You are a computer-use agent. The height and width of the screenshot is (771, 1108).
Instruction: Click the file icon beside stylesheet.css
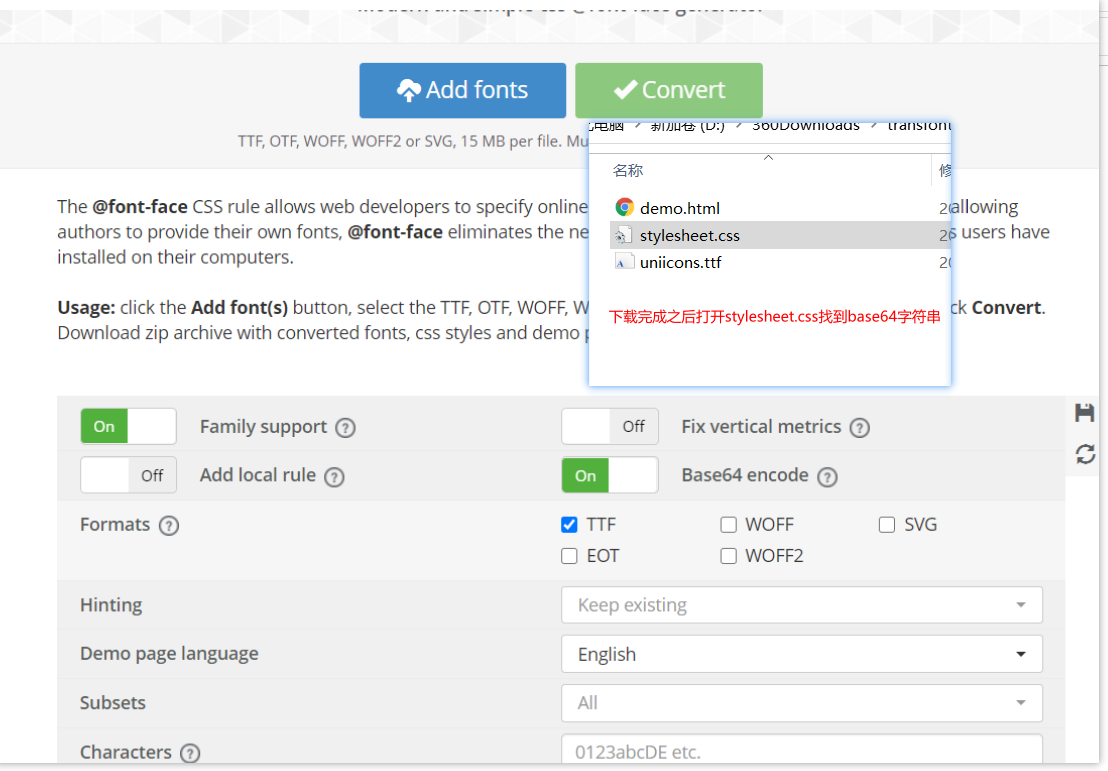(623, 235)
